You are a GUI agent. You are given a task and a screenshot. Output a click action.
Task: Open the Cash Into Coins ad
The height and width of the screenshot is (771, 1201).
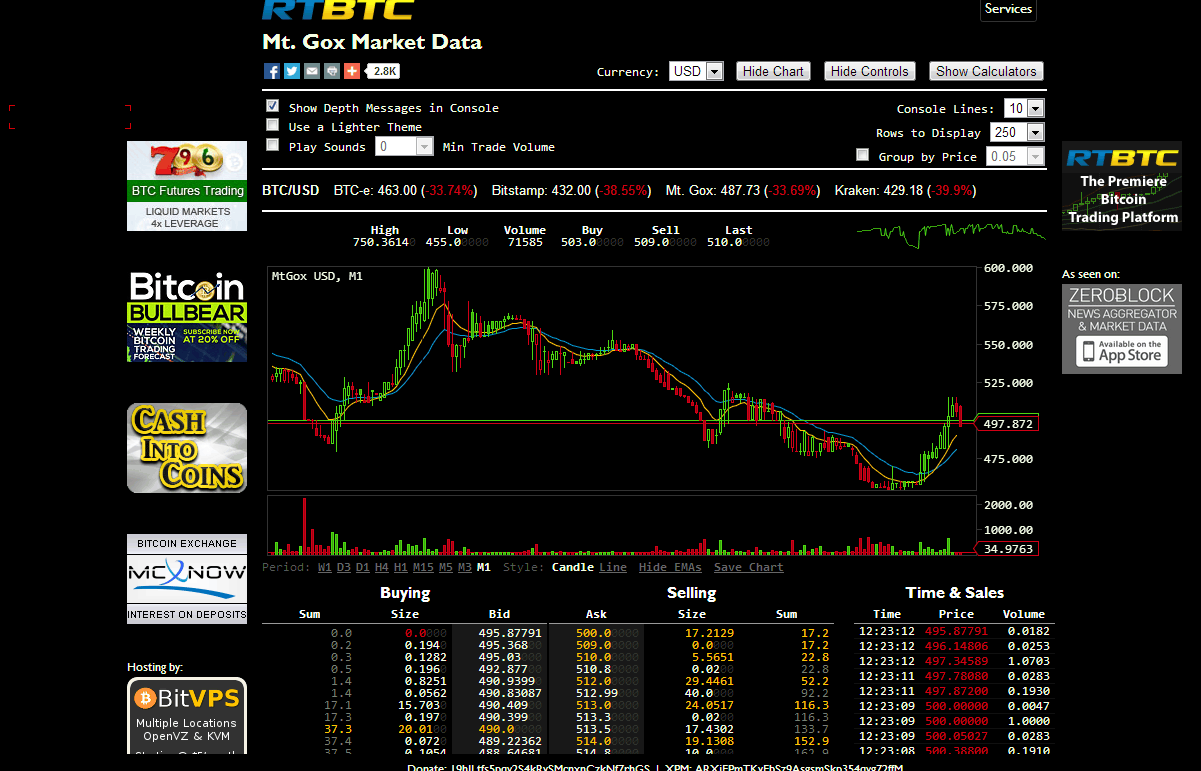(187, 448)
